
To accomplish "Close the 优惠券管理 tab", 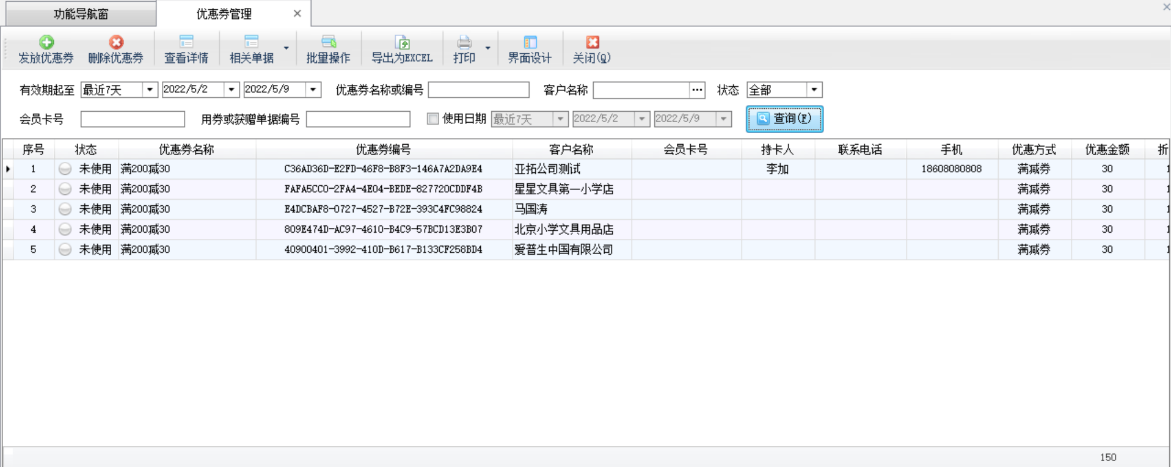I will pos(297,14).
